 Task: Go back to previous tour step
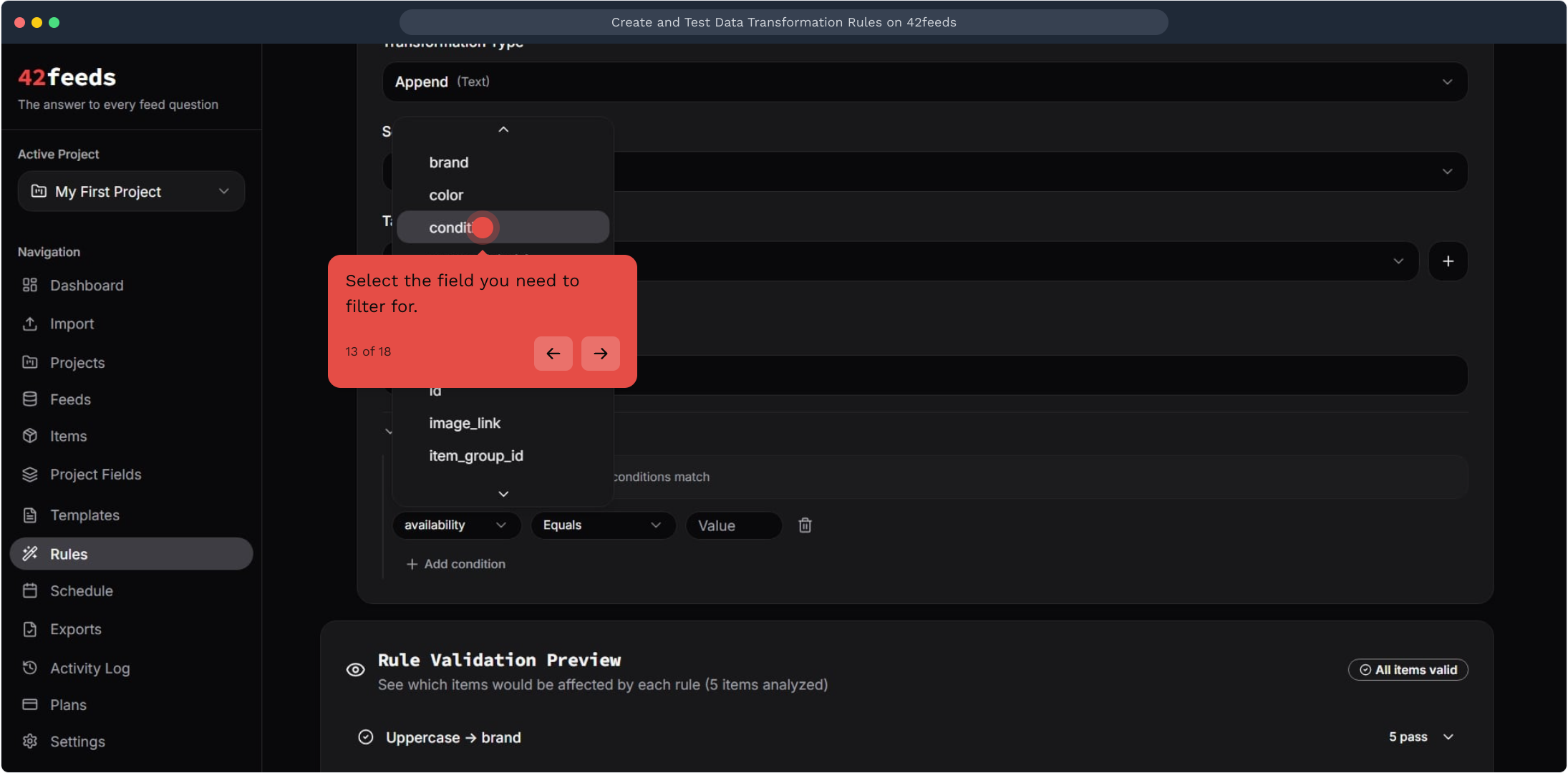pos(553,354)
